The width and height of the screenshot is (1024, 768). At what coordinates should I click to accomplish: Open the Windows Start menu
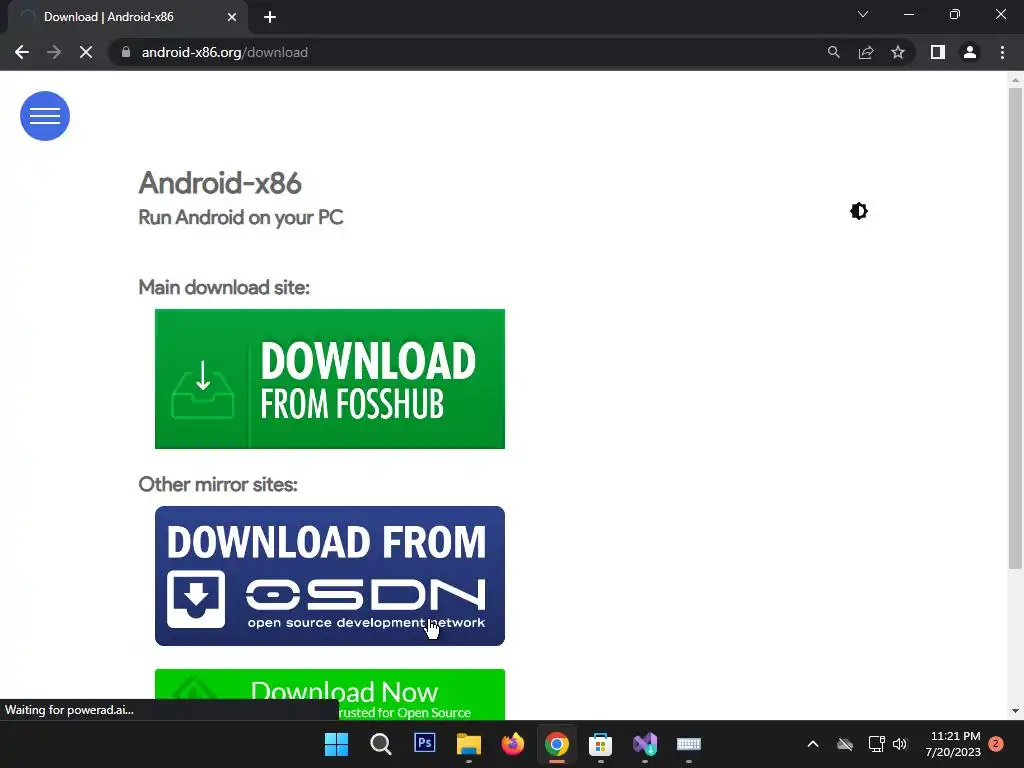pyautogui.click(x=336, y=744)
